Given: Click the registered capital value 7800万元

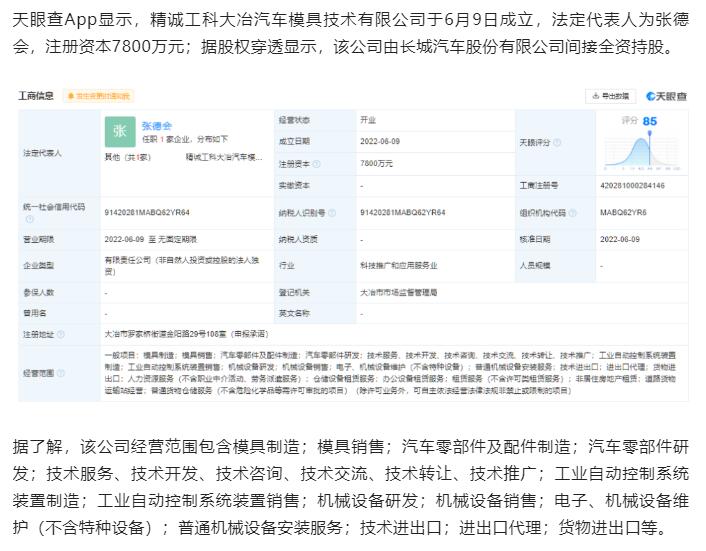Looking at the screenshot, I should [376, 163].
